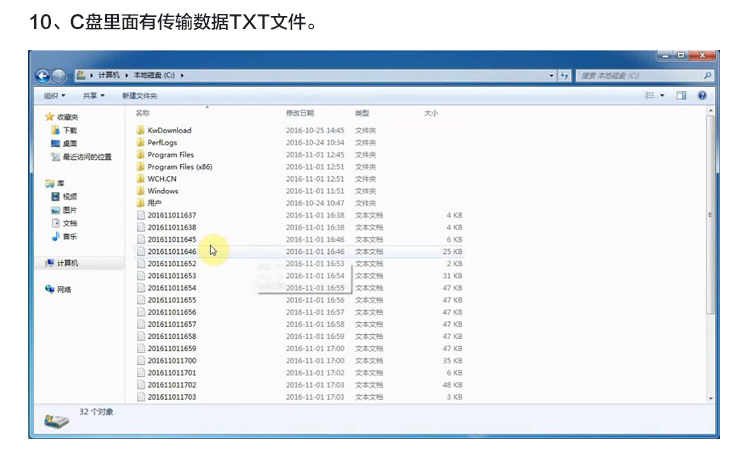Open the view options dropdown arrow
Screen dimensions: 750x459
[662, 95]
